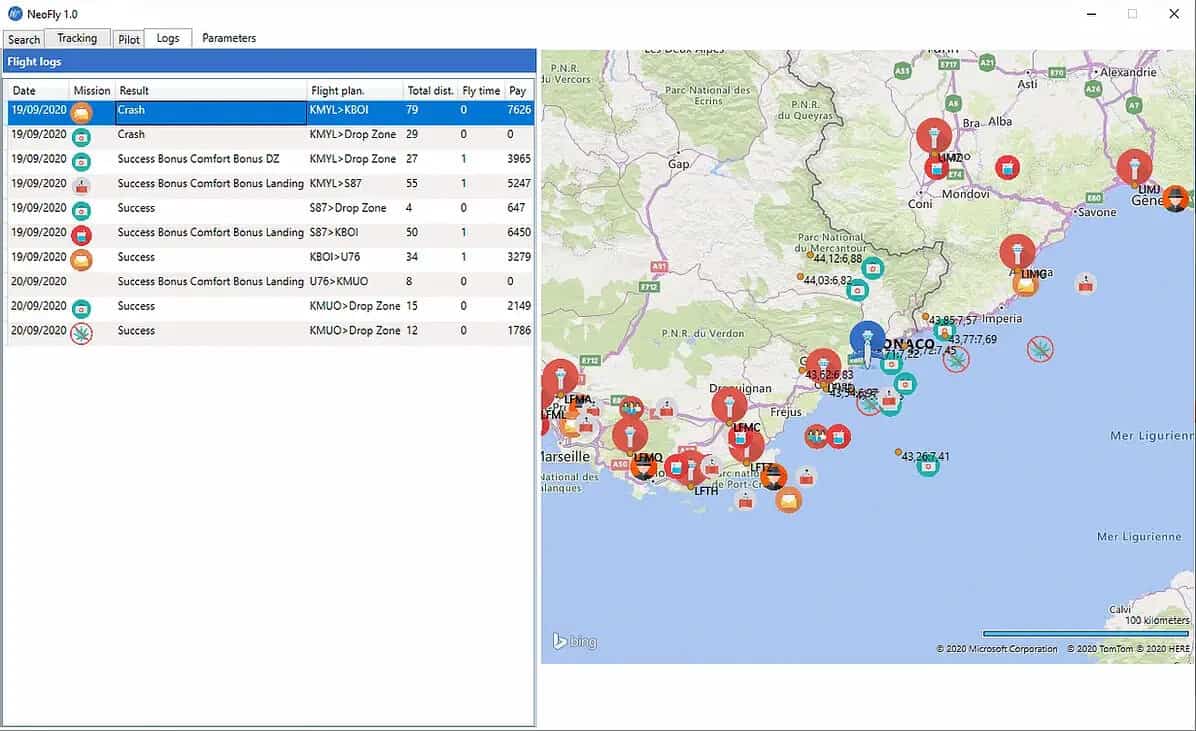Click the LFMC airport tower marker
The height and width of the screenshot is (731, 1196).
729,405
